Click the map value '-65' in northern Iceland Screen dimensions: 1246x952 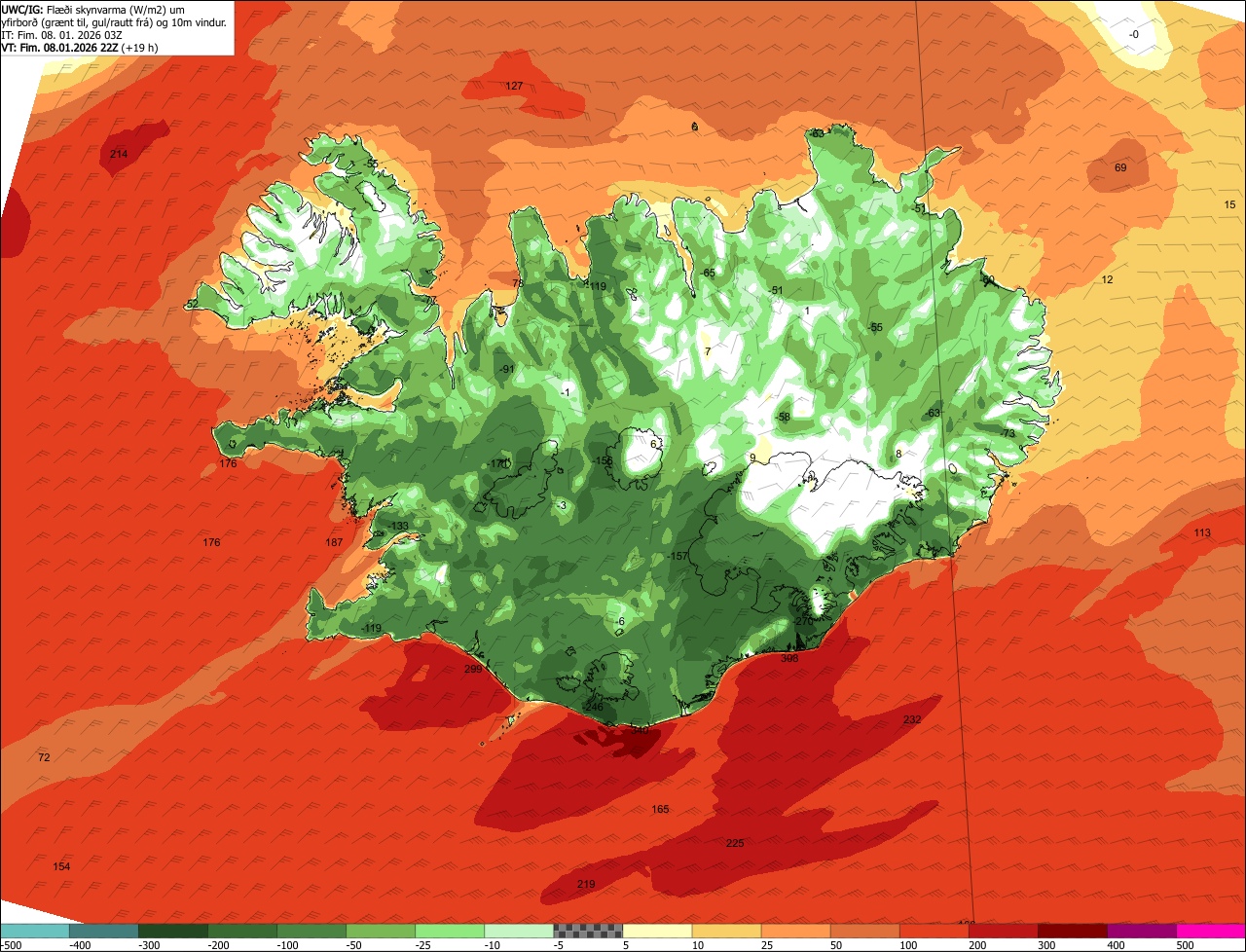point(708,273)
